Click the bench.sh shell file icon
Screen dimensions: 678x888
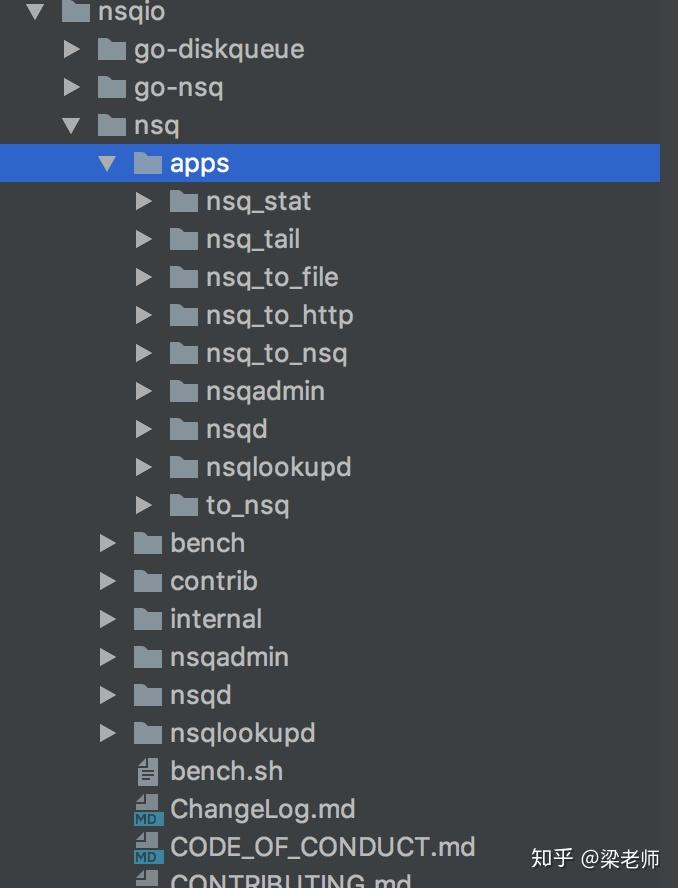pyautogui.click(x=147, y=771)
